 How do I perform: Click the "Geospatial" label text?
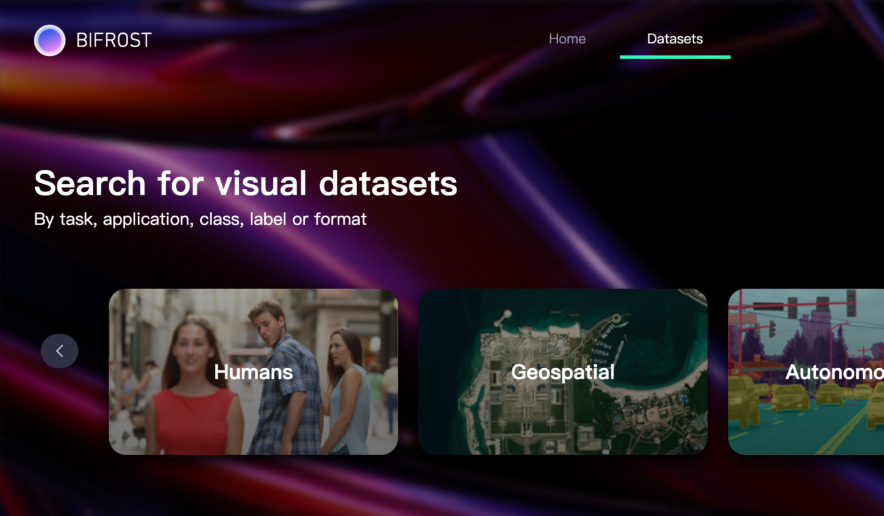(562, 372)
